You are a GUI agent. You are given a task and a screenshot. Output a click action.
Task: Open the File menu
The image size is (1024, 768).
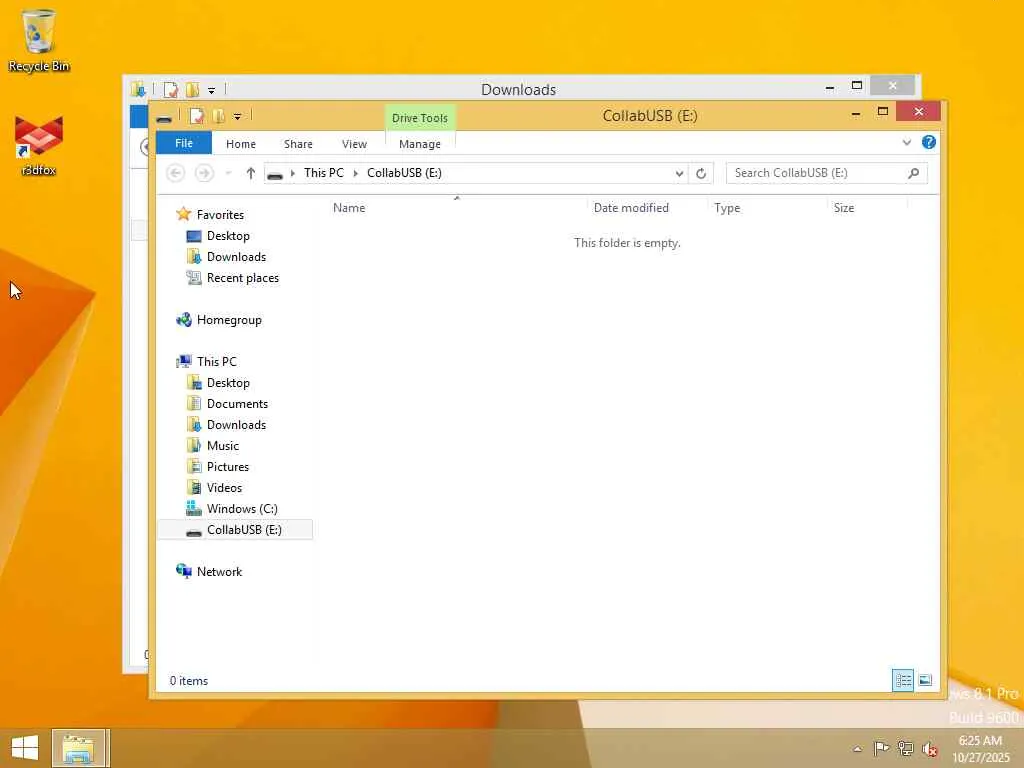coord(184,143)
